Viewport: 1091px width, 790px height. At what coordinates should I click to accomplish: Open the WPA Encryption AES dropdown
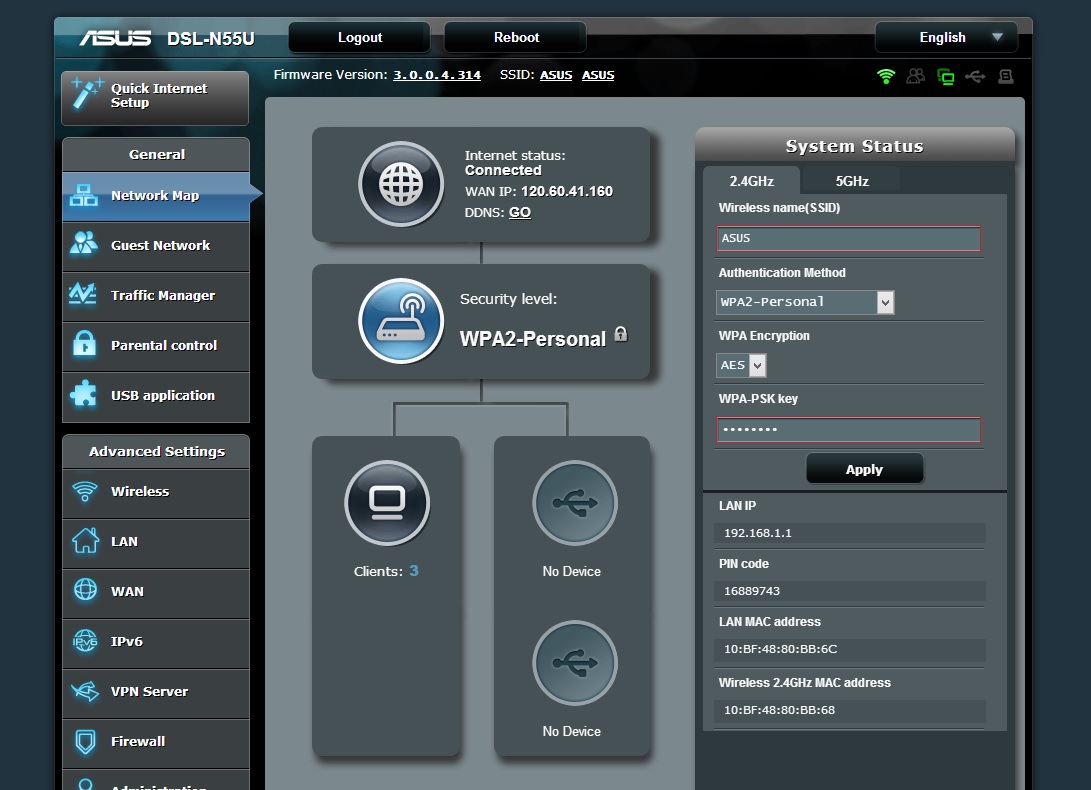point(741,365)
